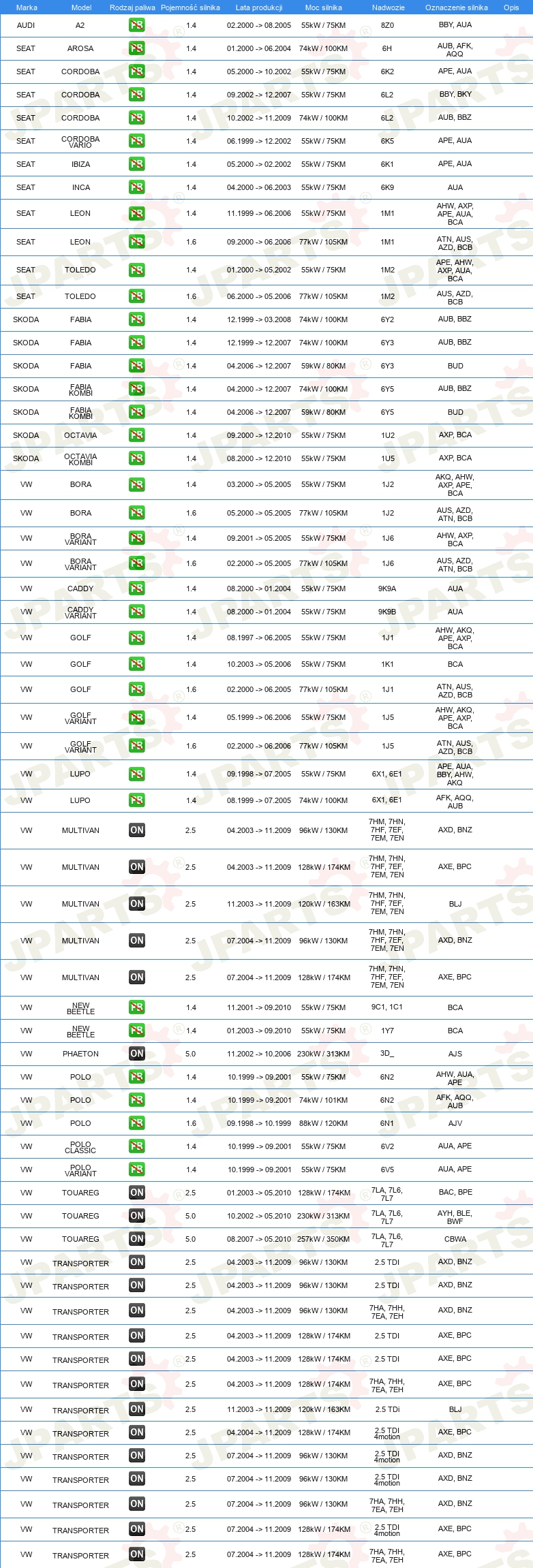Click body code 8Z0
Screen dimensions: 533x1568
pyautogui.click(x=387, y=25)
